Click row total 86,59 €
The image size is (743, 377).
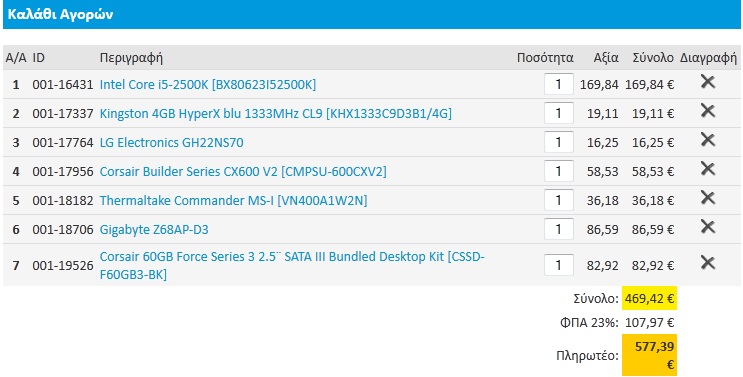point(653,230)
